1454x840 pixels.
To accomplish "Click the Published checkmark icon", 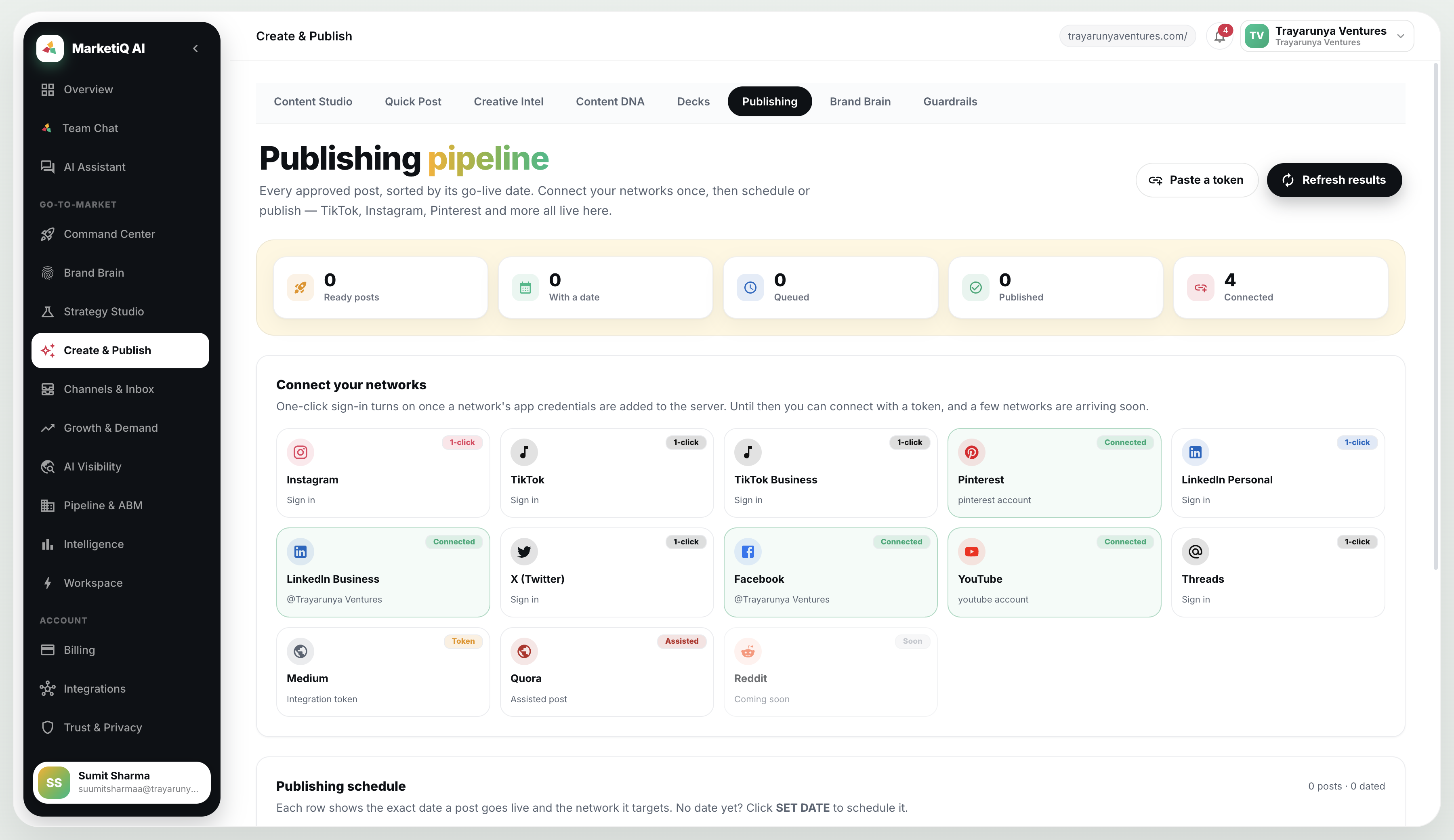I will [975, 287].
